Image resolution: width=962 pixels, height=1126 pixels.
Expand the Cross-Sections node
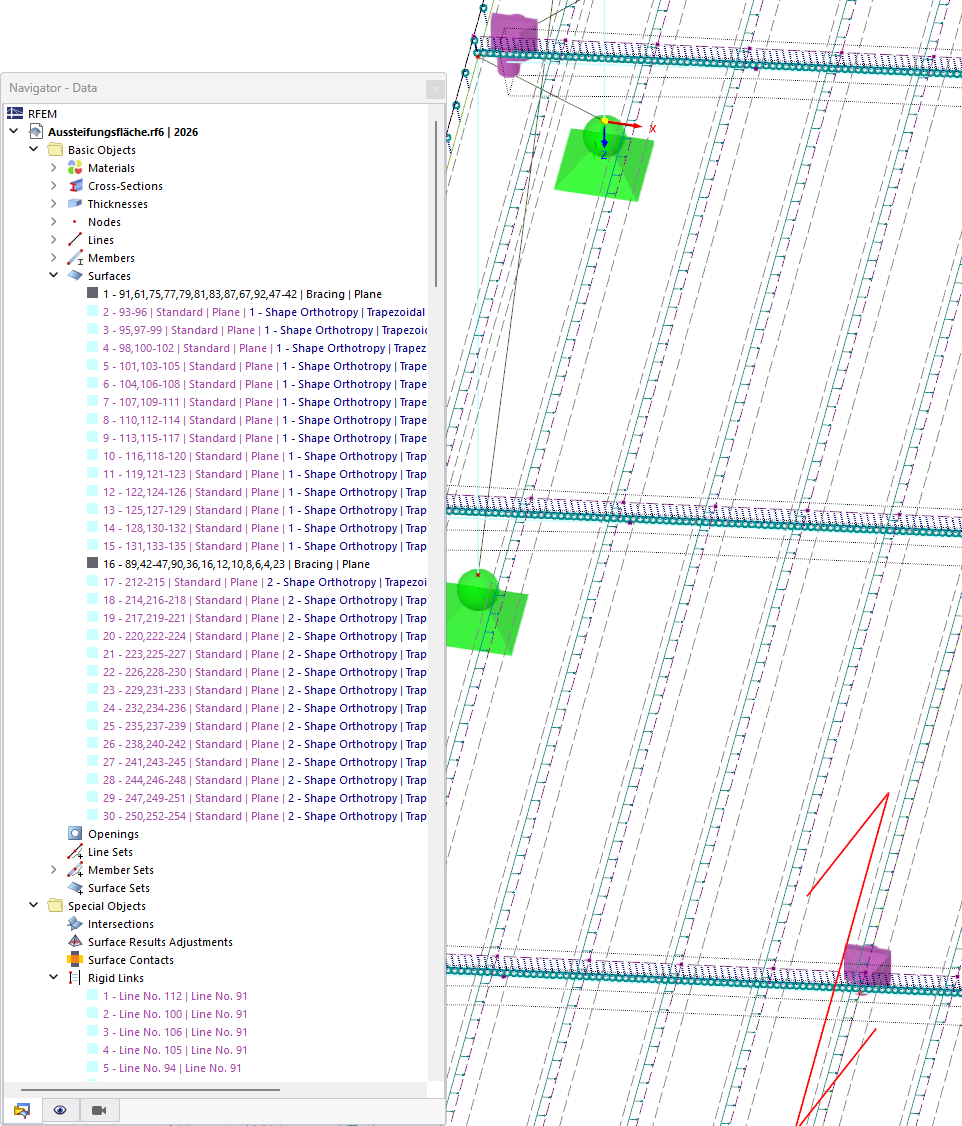pos(54,185)
